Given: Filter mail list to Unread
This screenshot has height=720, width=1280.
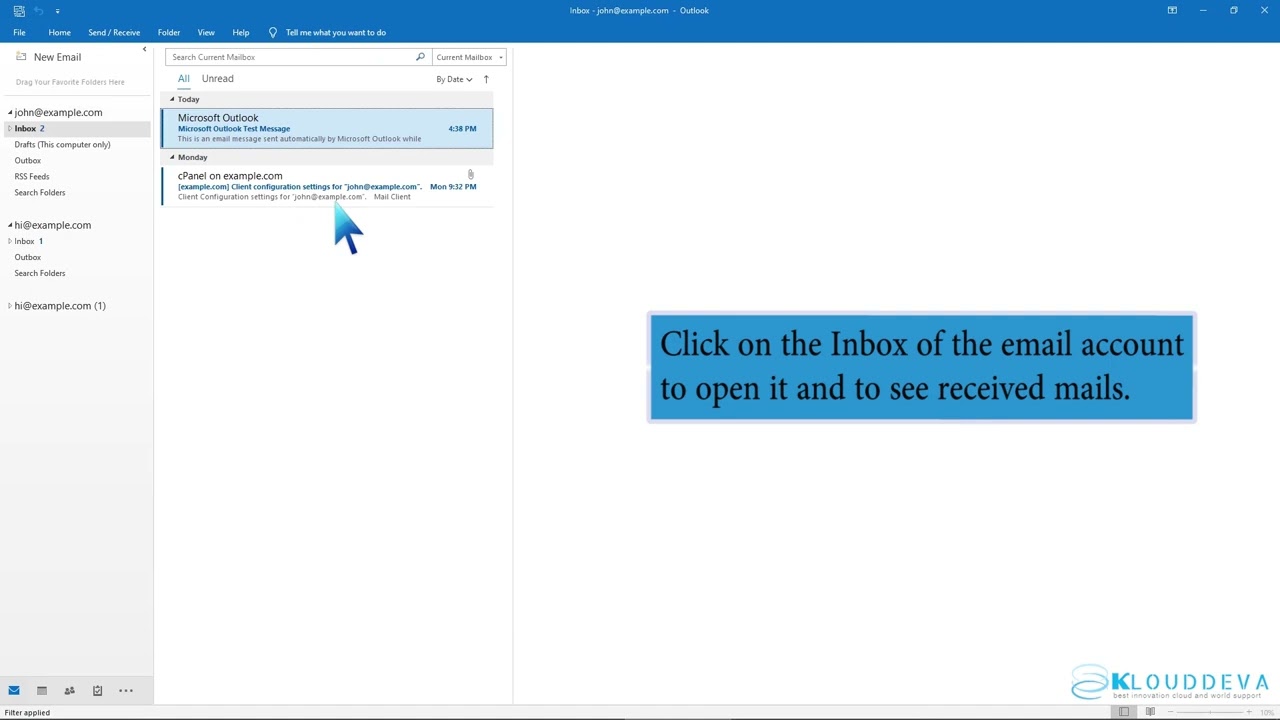Looking at the screenshot, I should [x=217, y=79].
